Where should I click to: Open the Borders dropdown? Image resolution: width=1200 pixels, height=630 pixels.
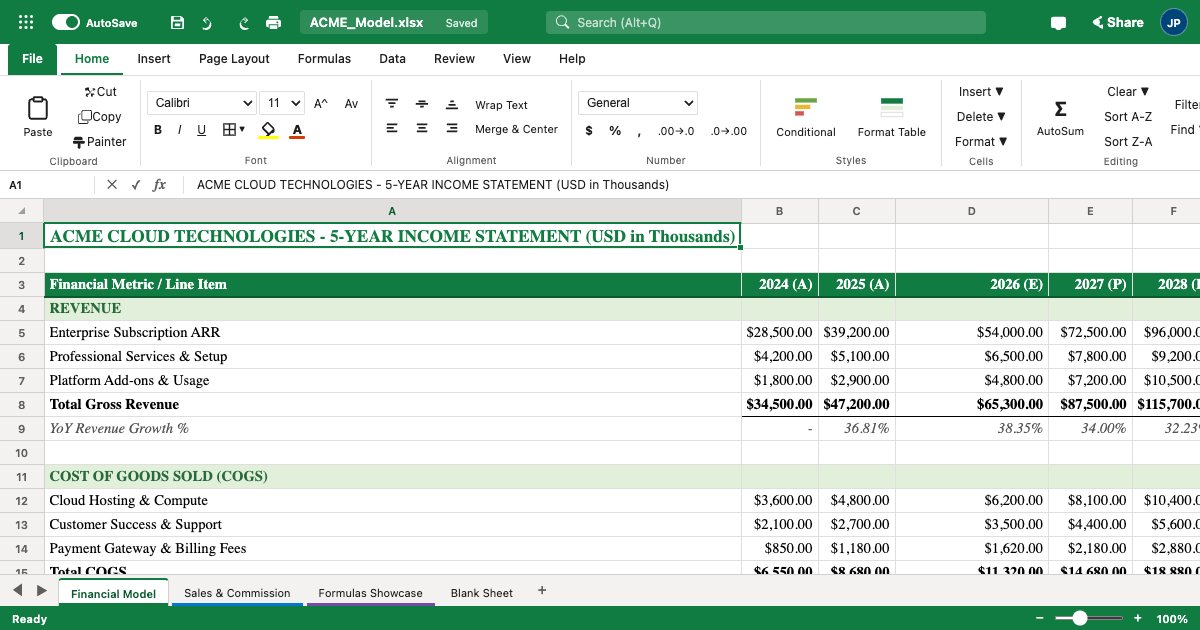[x=233, y=130]
